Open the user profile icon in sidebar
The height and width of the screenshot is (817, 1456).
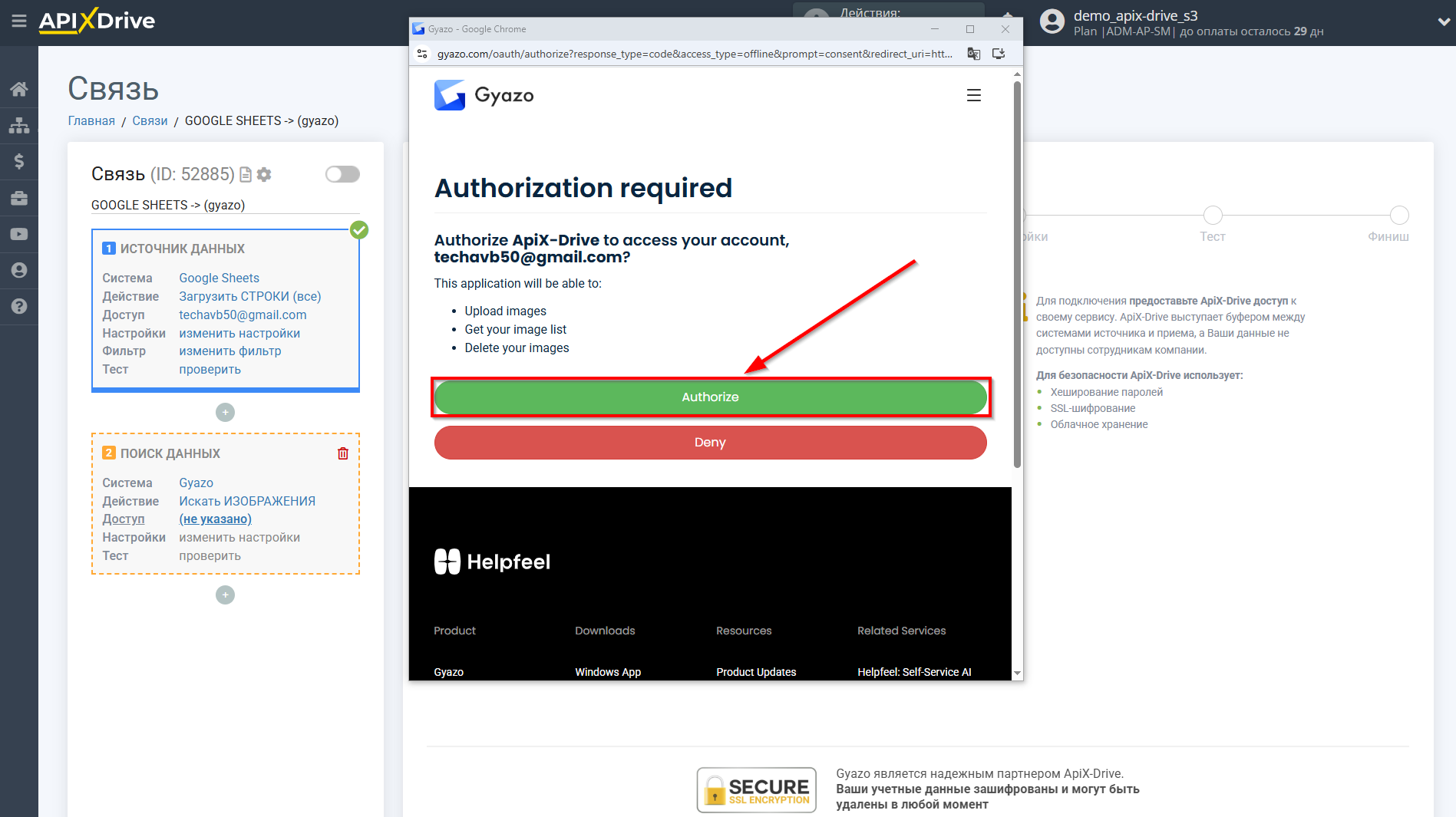(19, 270)
